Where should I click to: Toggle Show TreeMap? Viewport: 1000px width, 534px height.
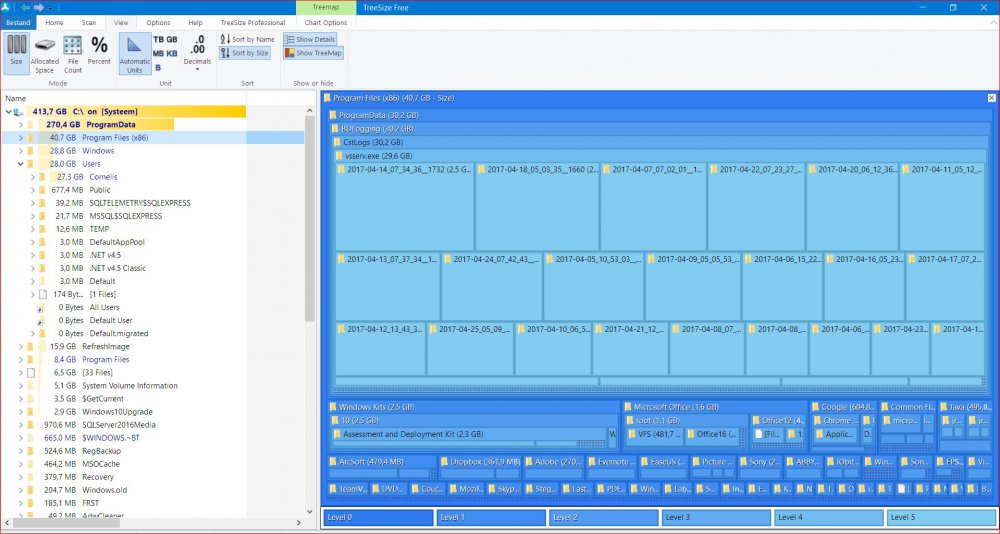point(314,54)
